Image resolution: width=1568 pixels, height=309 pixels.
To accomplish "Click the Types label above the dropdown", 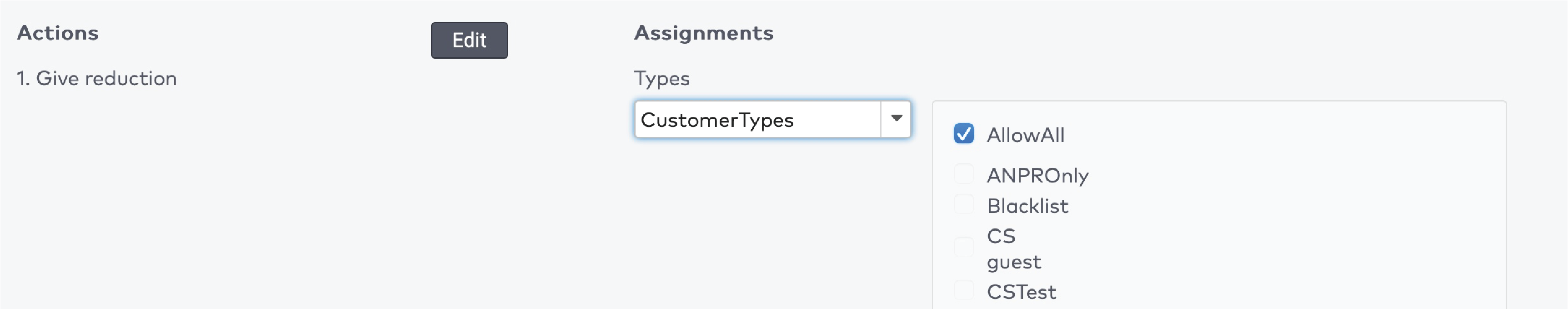I will click(663, 78).
